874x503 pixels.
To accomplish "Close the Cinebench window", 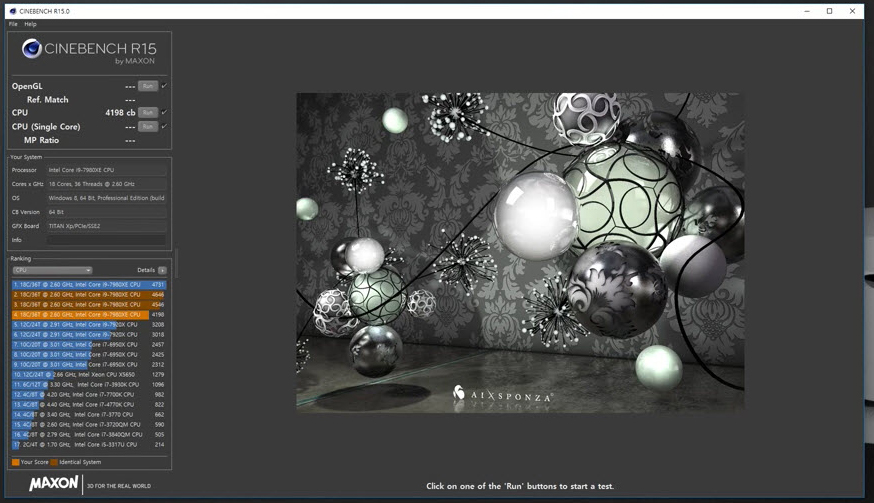I will (x=852, y=11).
